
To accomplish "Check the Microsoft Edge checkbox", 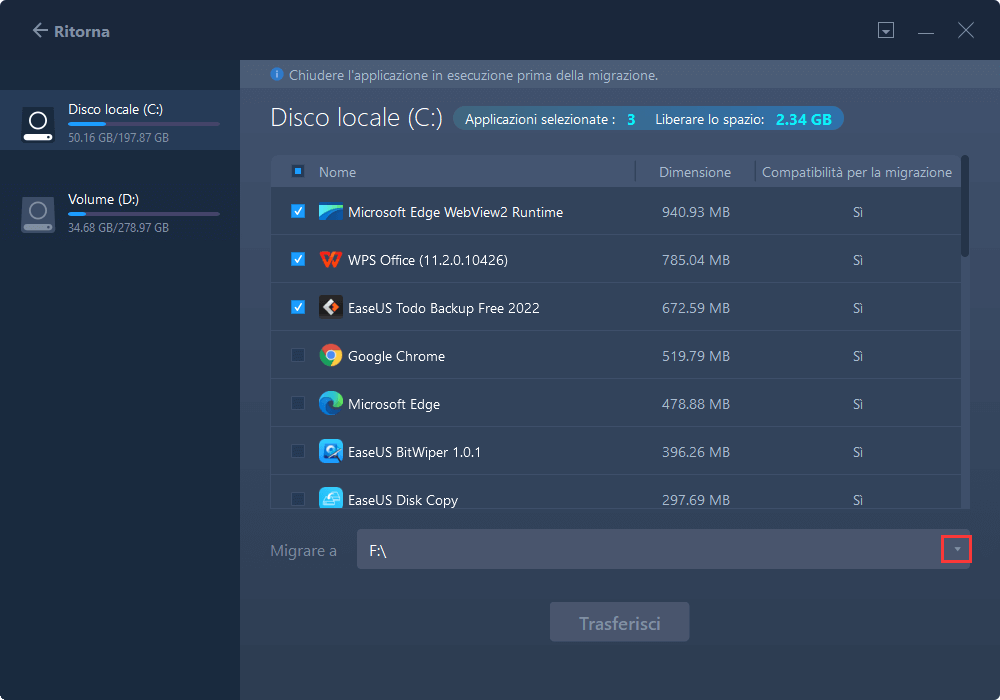I will click(x=298, y=403).
